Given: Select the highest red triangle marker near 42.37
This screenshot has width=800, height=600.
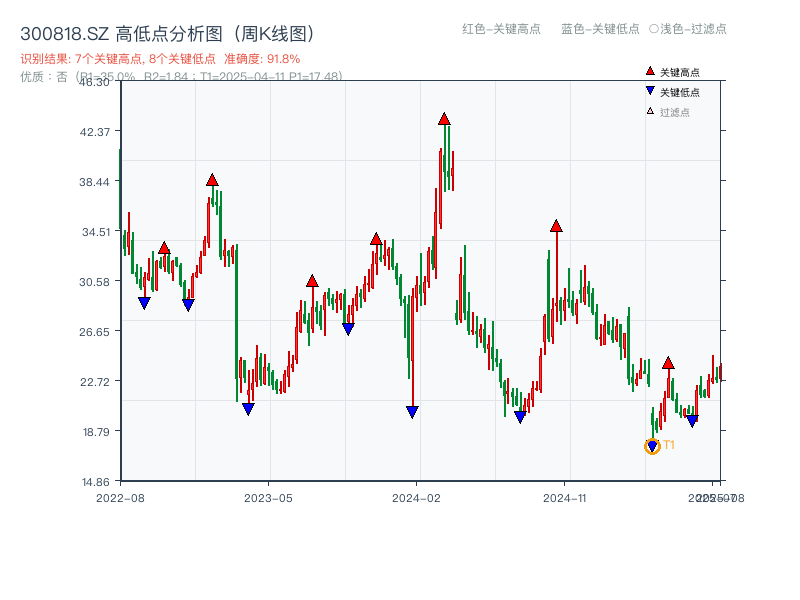Looking at the screenshot, I should [x=443, y=119].
